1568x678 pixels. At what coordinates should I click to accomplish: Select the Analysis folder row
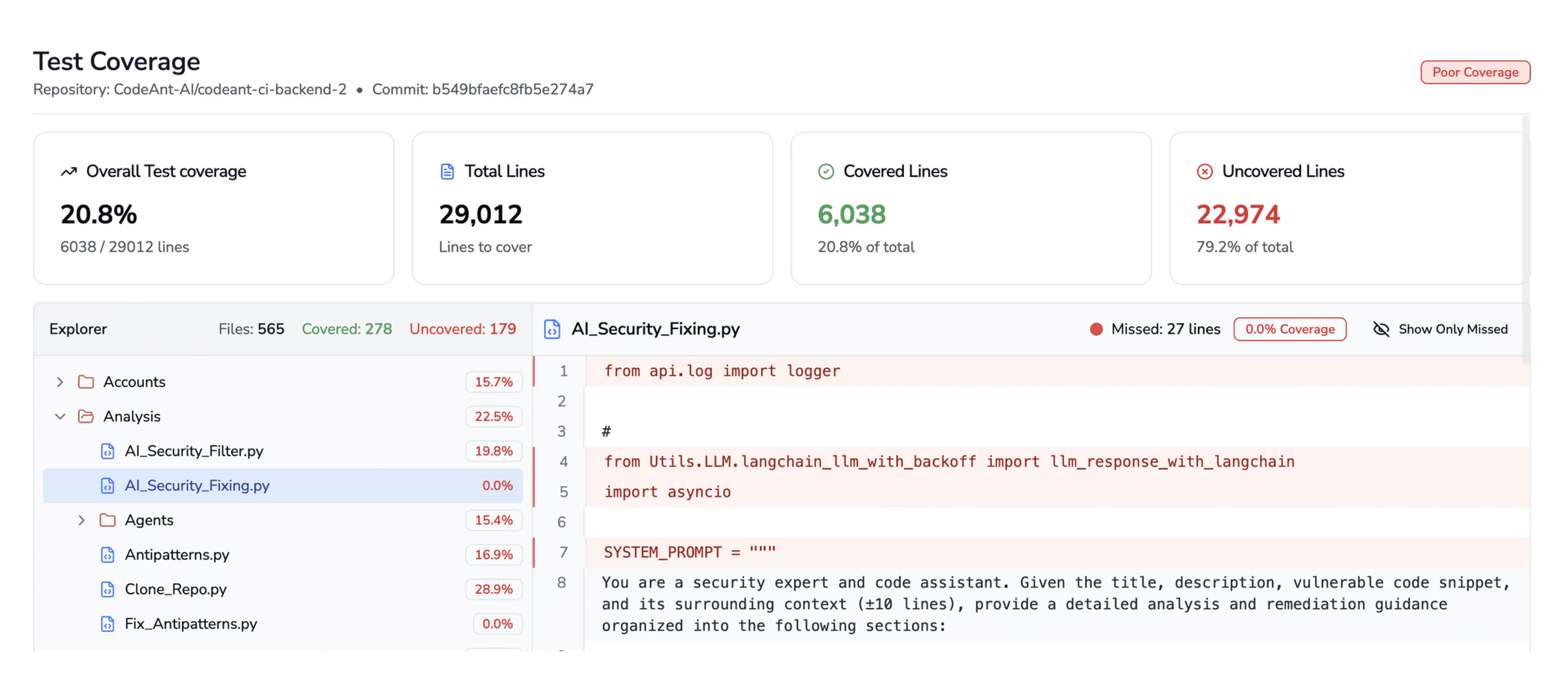coord(283,417)
